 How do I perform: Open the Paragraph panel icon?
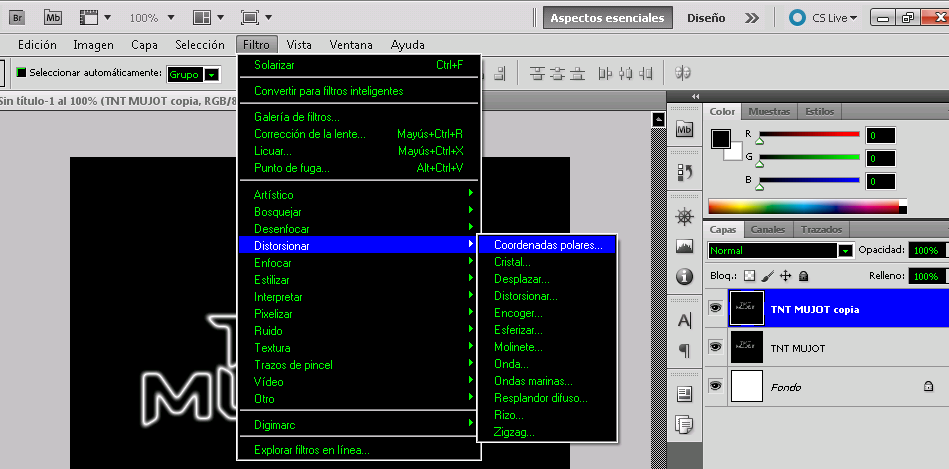pyautogui.click(x=685, y=350)
